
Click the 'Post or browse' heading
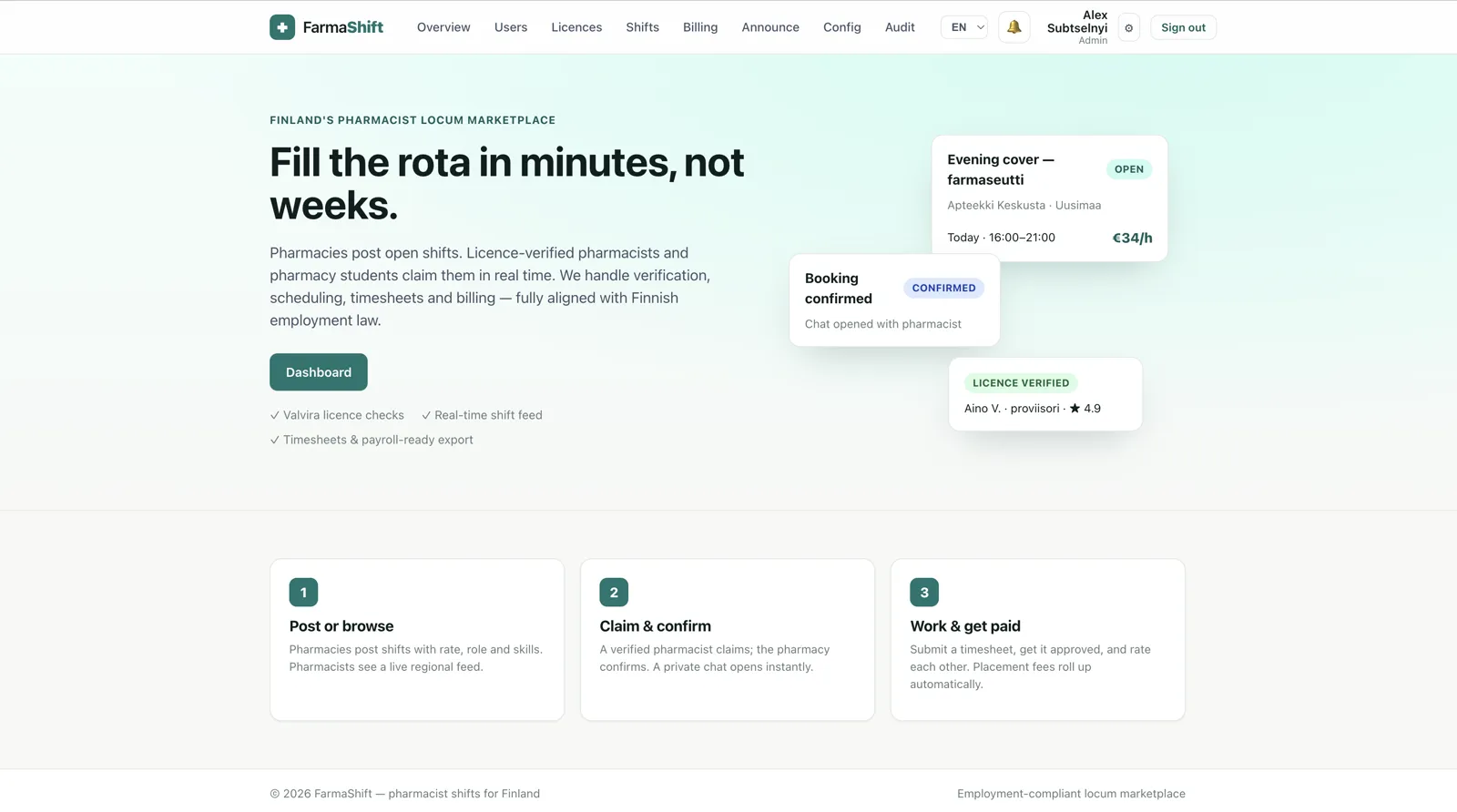pos(341,626)
